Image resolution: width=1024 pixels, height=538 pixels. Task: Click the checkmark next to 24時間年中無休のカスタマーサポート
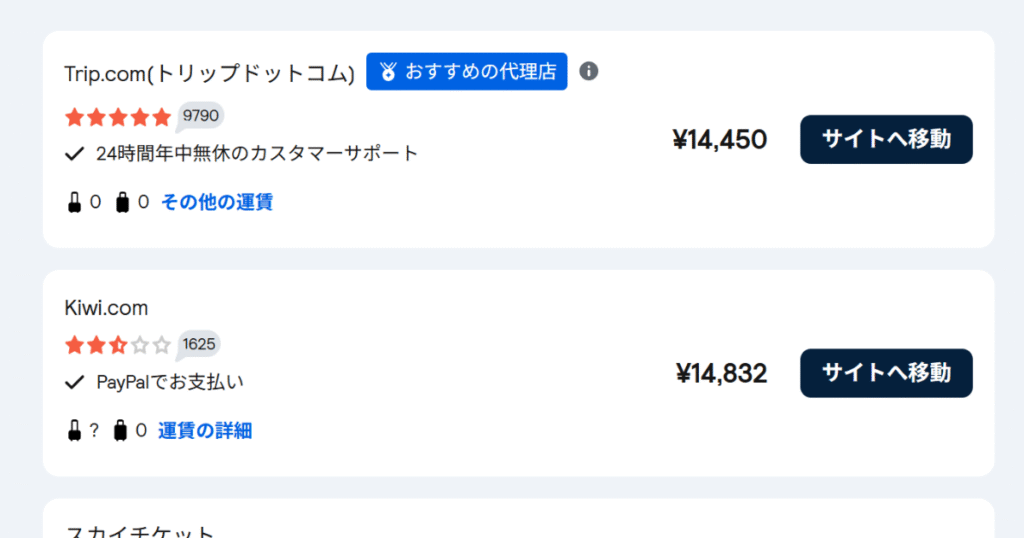coord(74,154)
